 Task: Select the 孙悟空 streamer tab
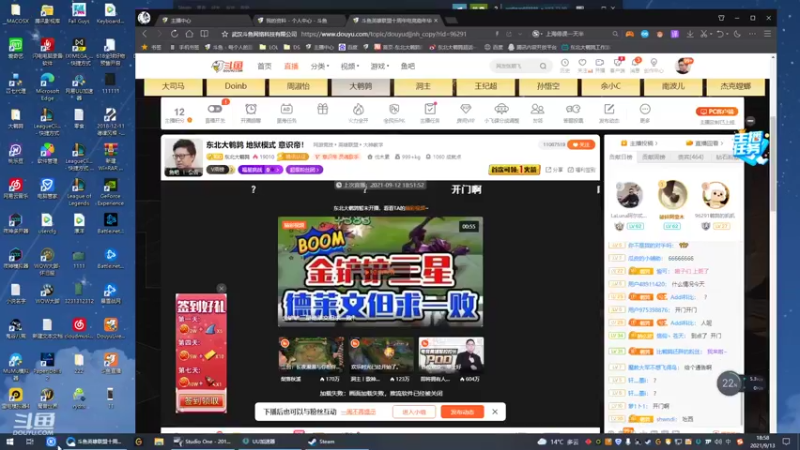pos(548,86)
